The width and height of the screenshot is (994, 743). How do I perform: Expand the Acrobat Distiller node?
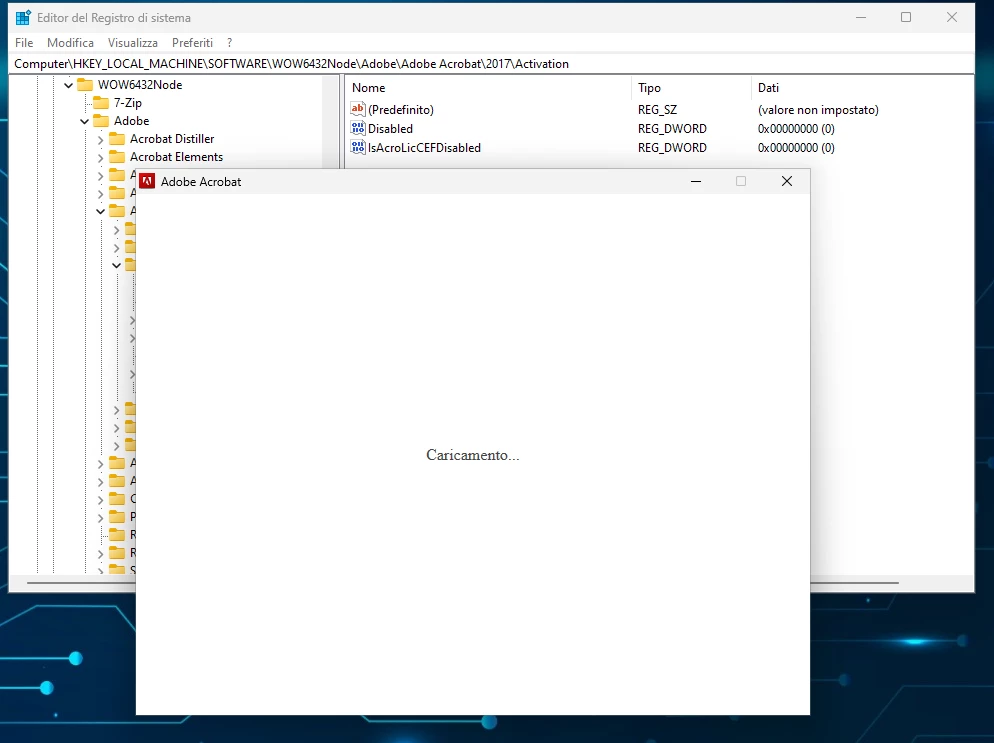tap(100, 139)
